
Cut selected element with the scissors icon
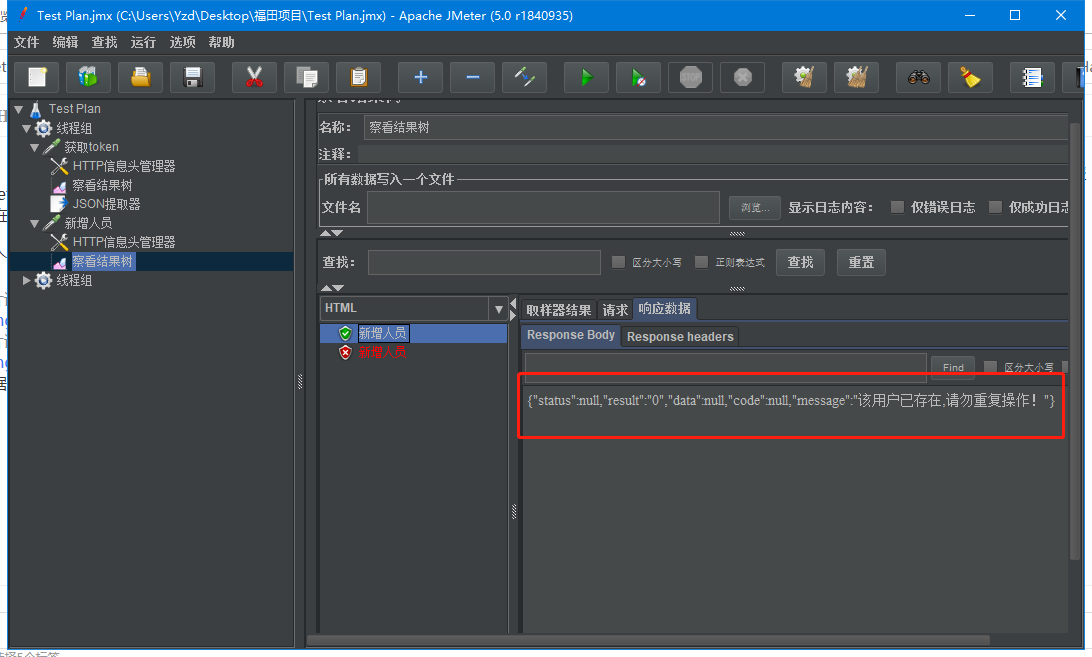(254, 77)
